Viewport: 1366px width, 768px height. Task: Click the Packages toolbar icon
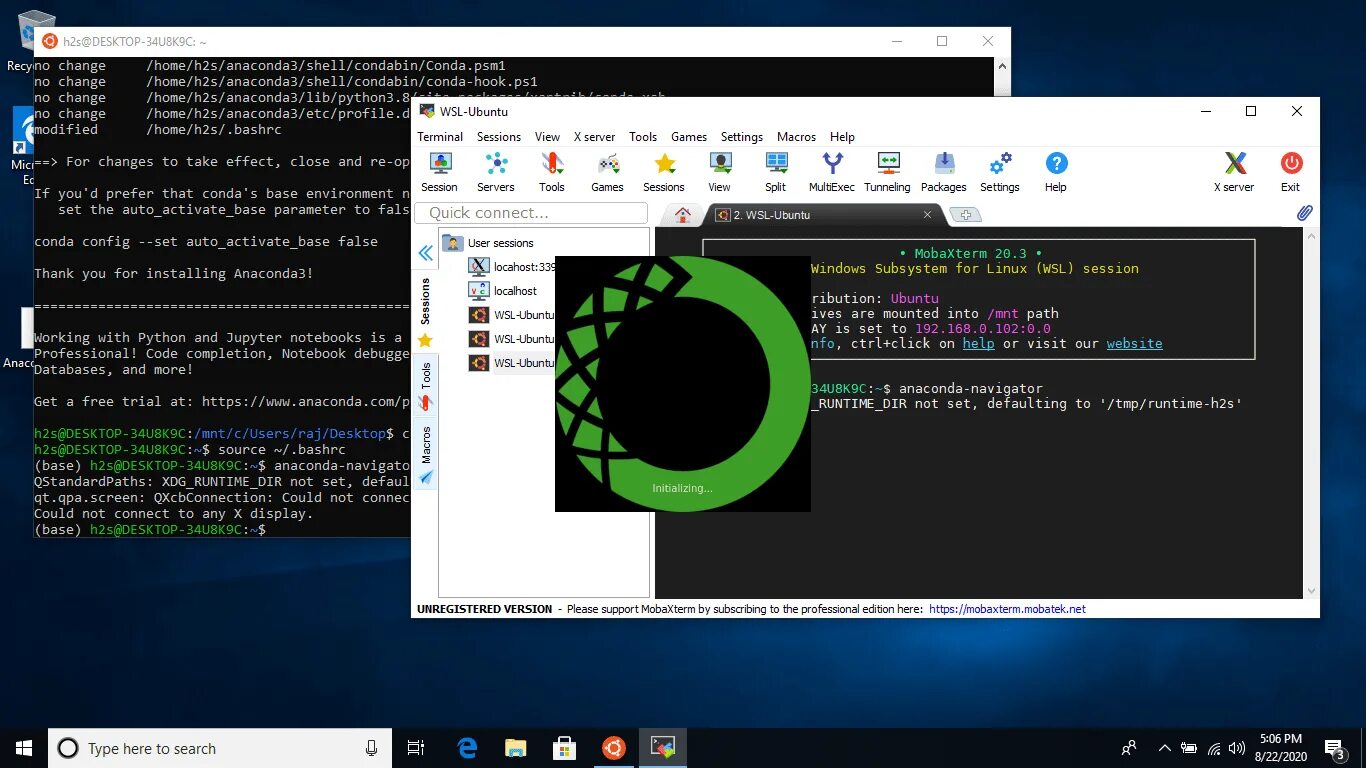pos(944,172)
